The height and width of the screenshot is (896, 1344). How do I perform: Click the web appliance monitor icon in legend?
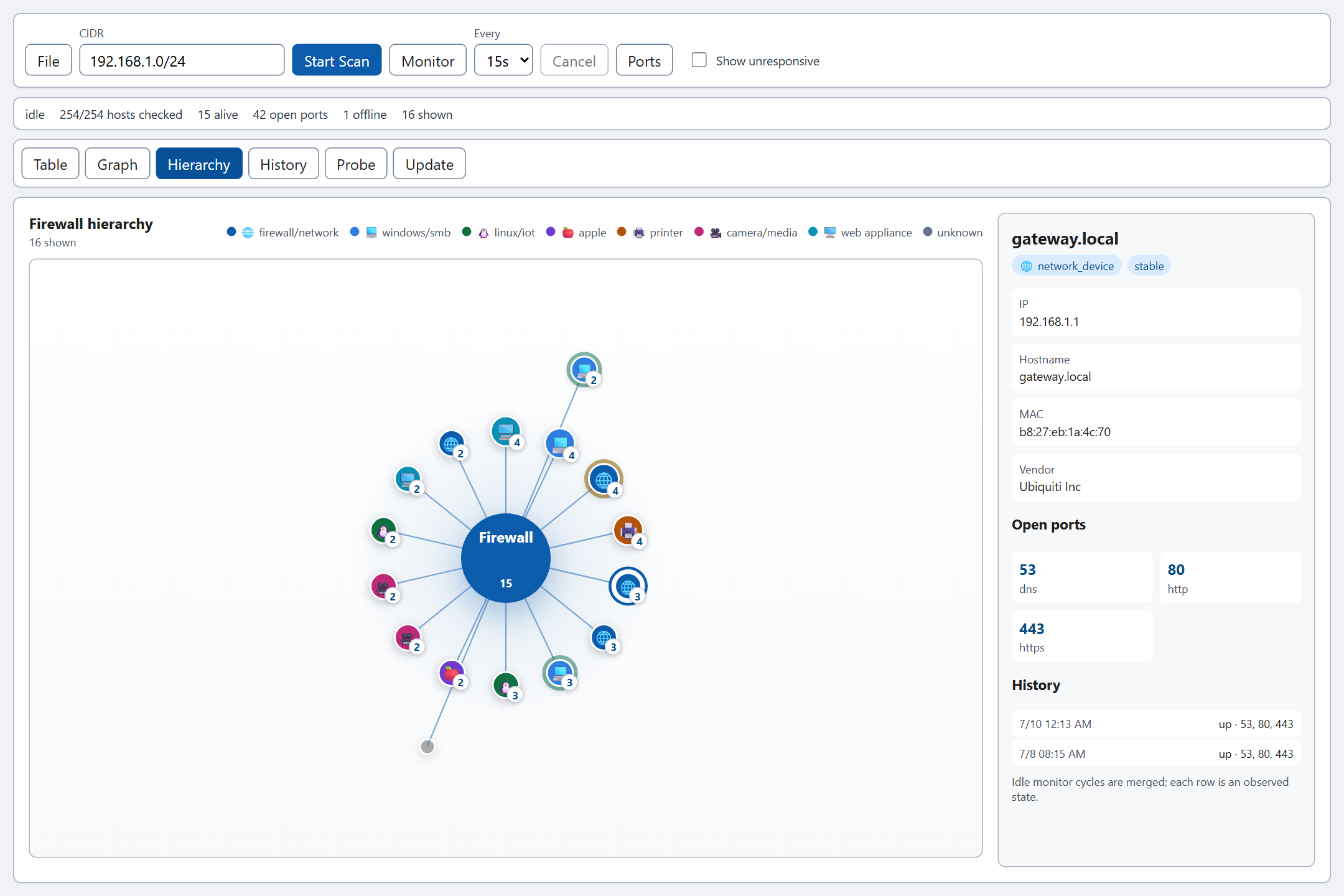[829, 233]
